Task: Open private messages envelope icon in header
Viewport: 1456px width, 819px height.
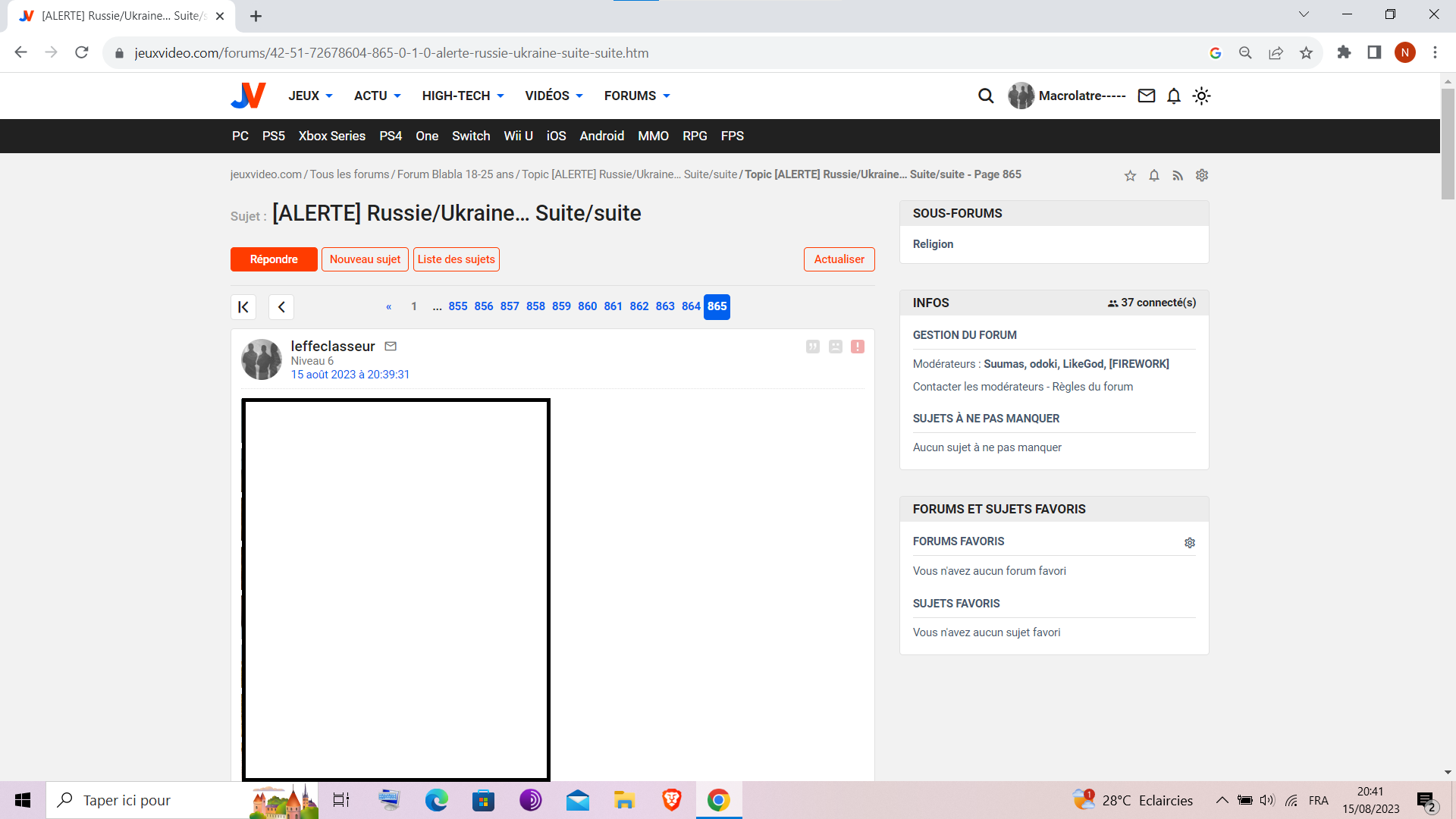Action: click(x=1146, y=96)
